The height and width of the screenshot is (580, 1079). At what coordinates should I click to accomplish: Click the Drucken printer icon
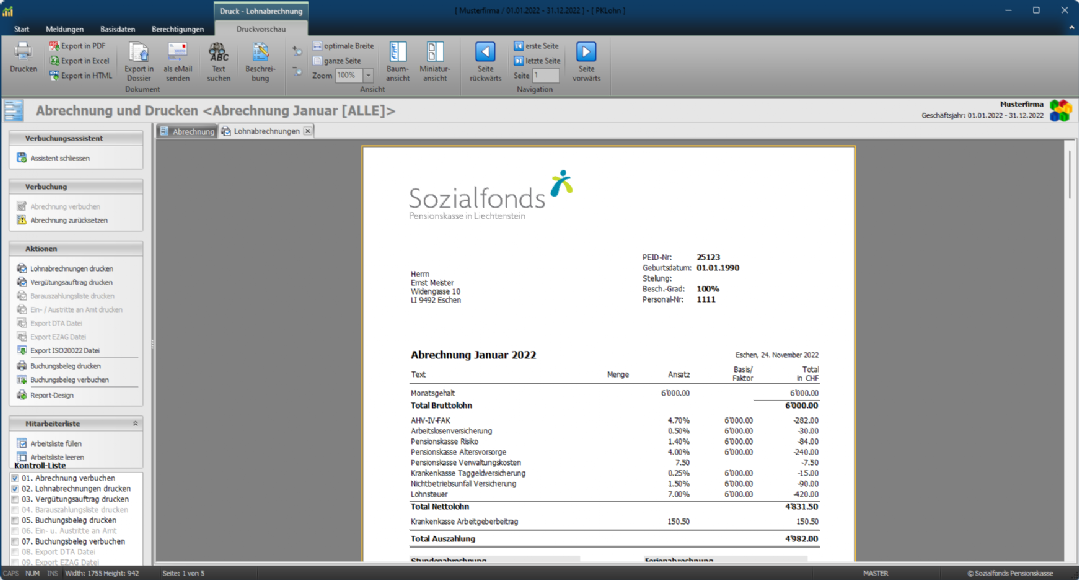(22, 53)
